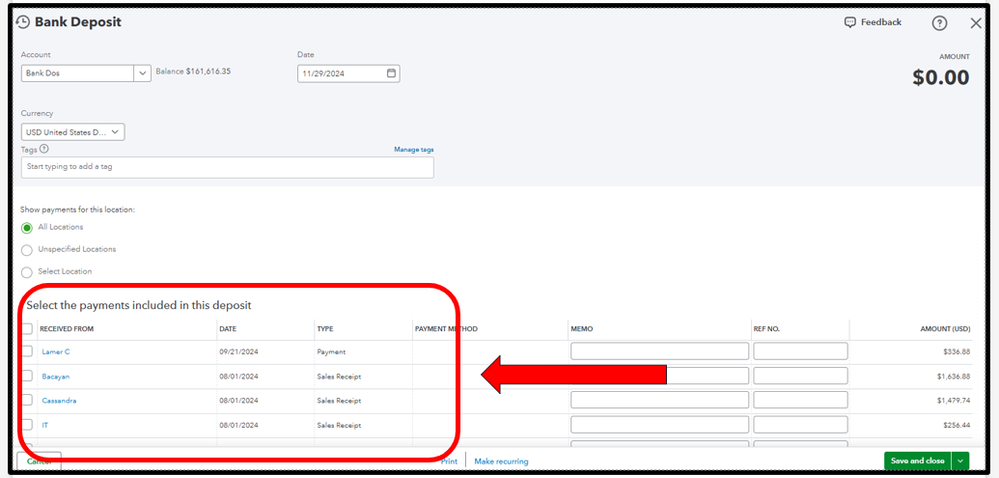Select the Unspecified Locations radio button
Viewport: 999px width, 478px height.
point(27,250)
